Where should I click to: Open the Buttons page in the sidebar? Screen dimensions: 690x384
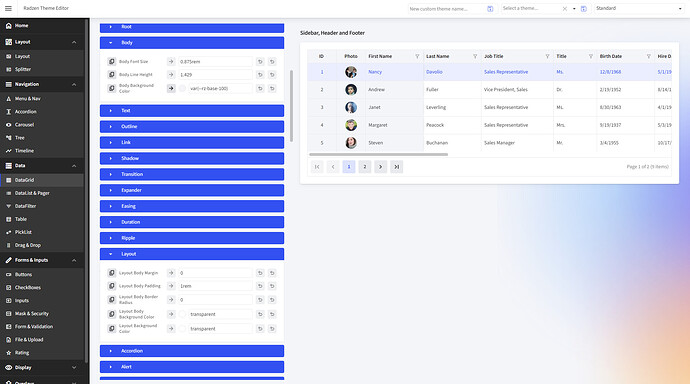(42, 274)
